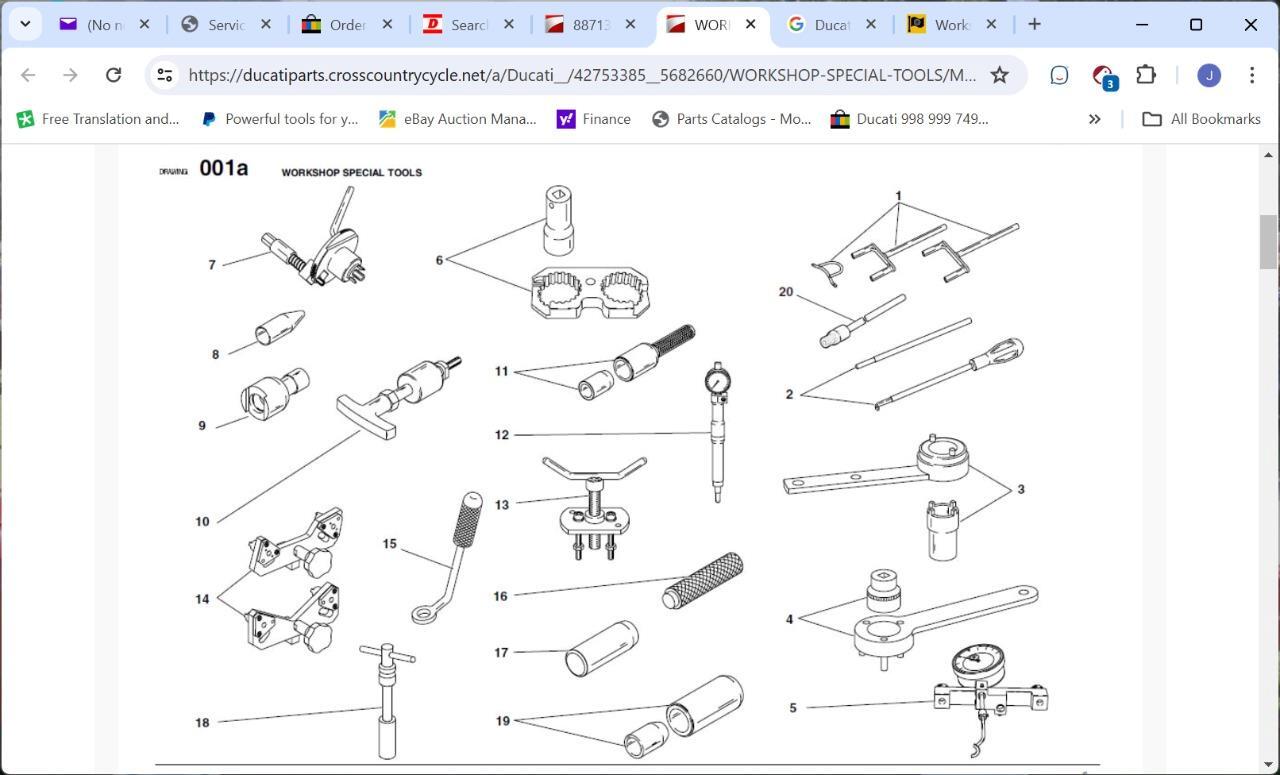
Task: Open the profile avatar labeled J
Action: [1209, 75]
